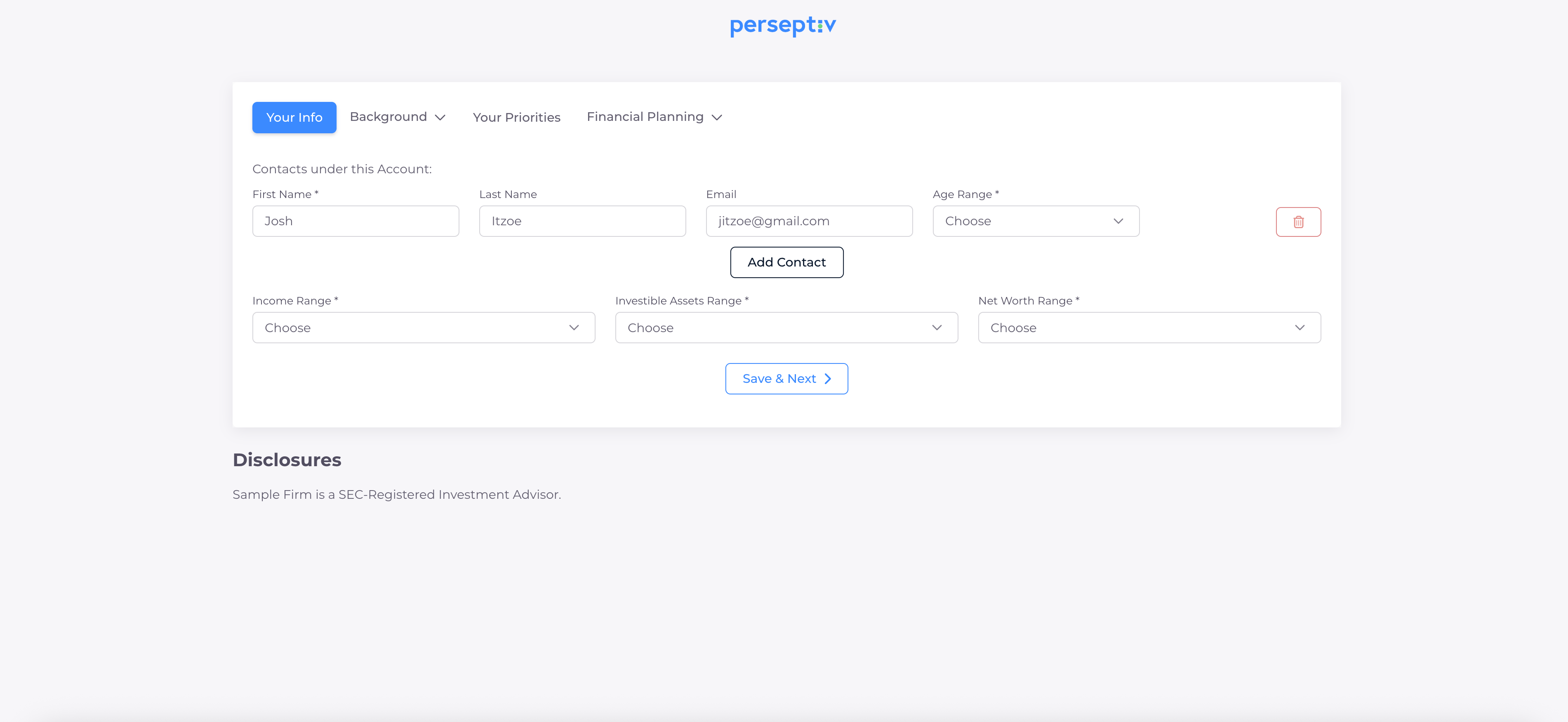Click the chevron arrow beside Financial Planning

click(x=716, y=118)
